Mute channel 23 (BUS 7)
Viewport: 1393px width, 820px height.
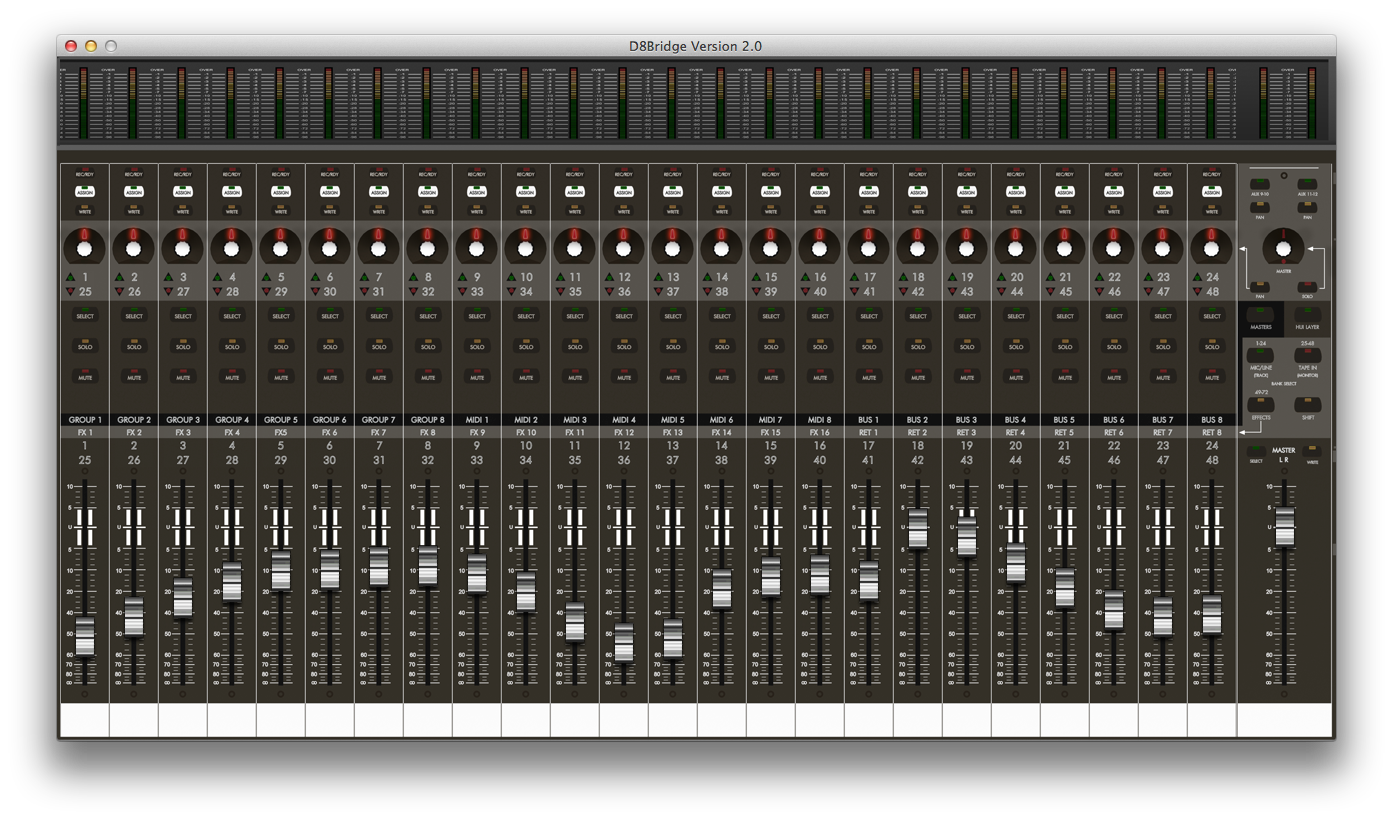(1163, 376)
